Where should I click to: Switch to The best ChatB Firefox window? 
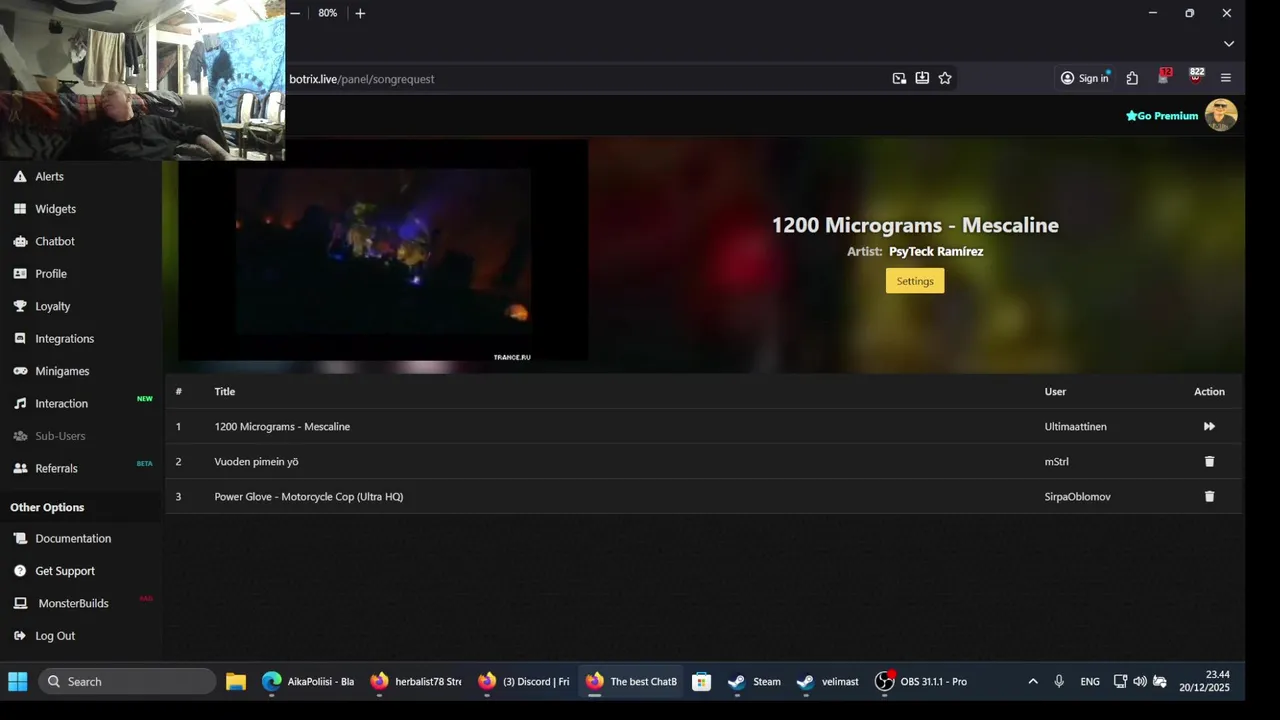point(631,682)
